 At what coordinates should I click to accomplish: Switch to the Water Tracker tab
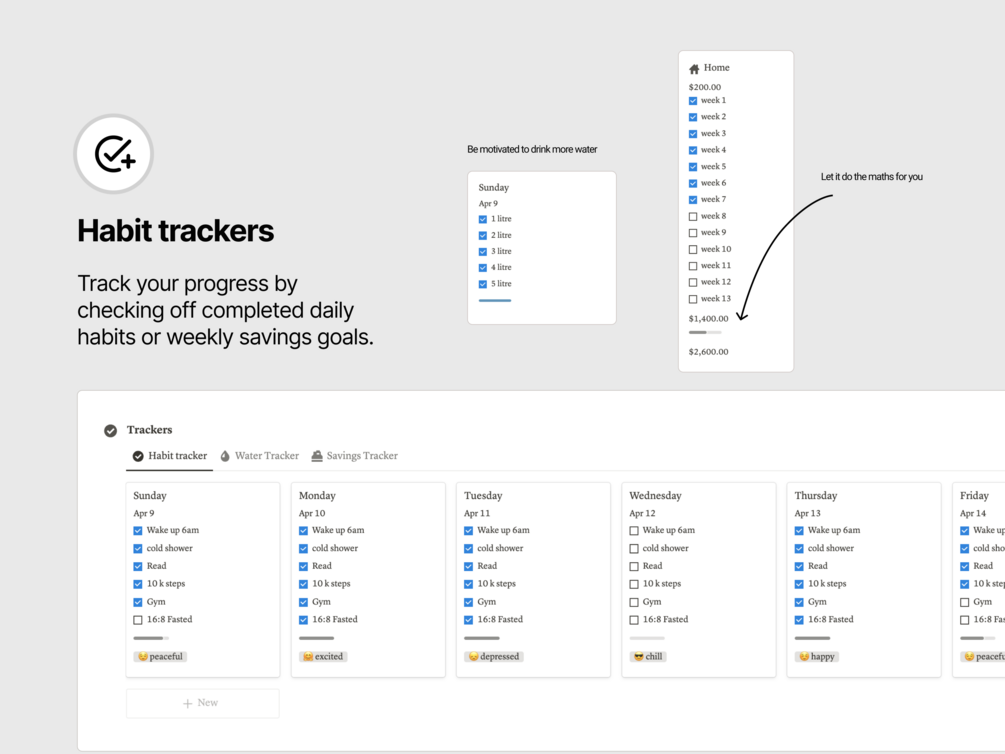266,456
